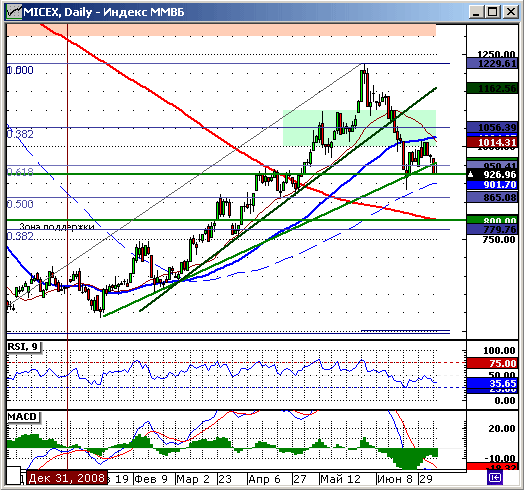
Task: Click the RSI, 9 indicator label
Action: [x=23, y=347]
